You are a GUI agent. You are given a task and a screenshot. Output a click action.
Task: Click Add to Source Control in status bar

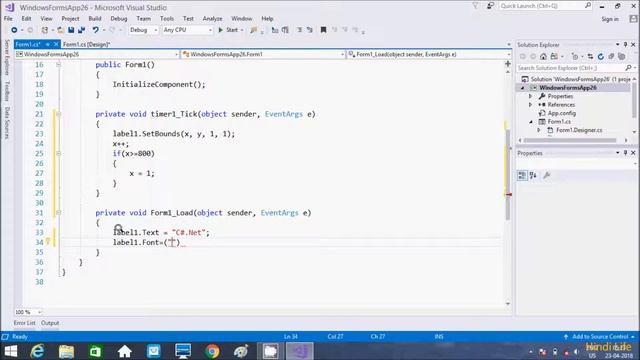click(x=600, y=337)
